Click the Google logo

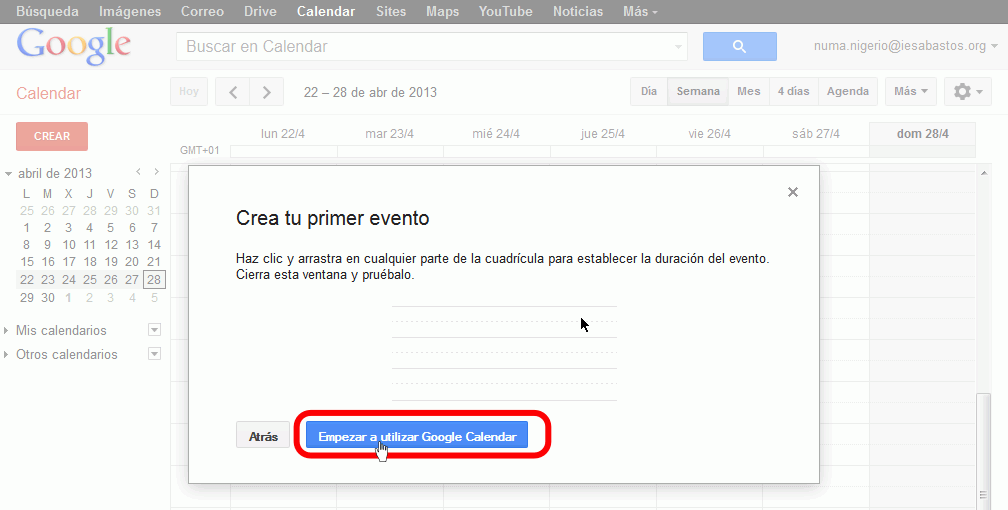coord(74,46)
